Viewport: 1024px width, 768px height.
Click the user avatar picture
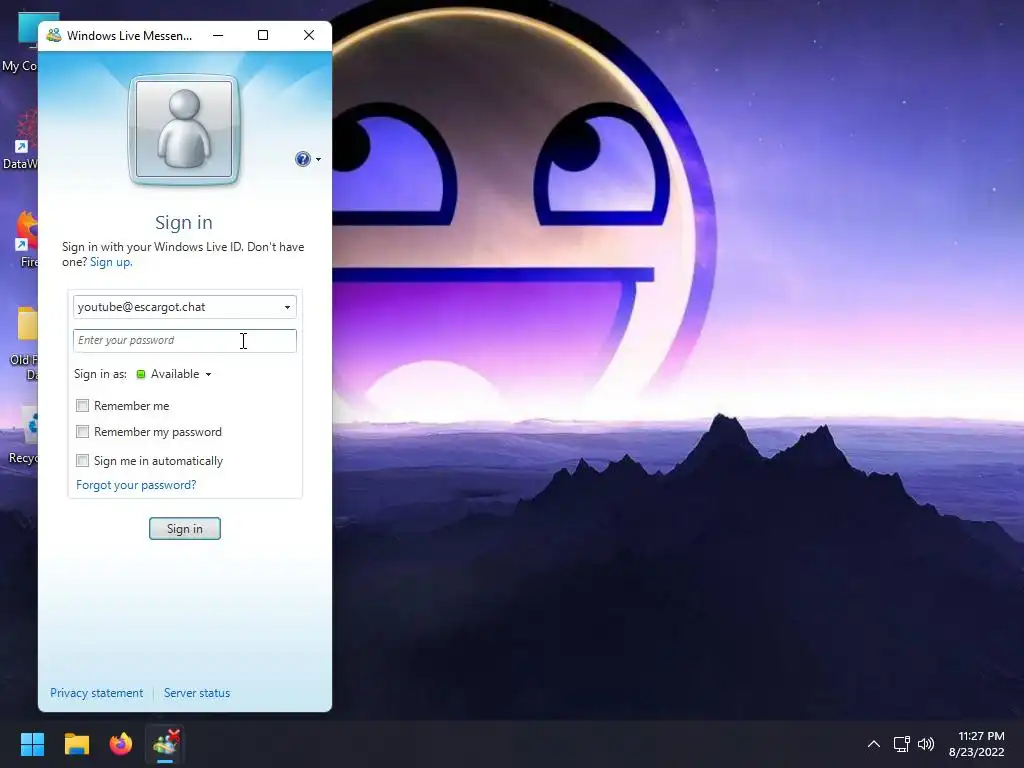pos(184,129)
